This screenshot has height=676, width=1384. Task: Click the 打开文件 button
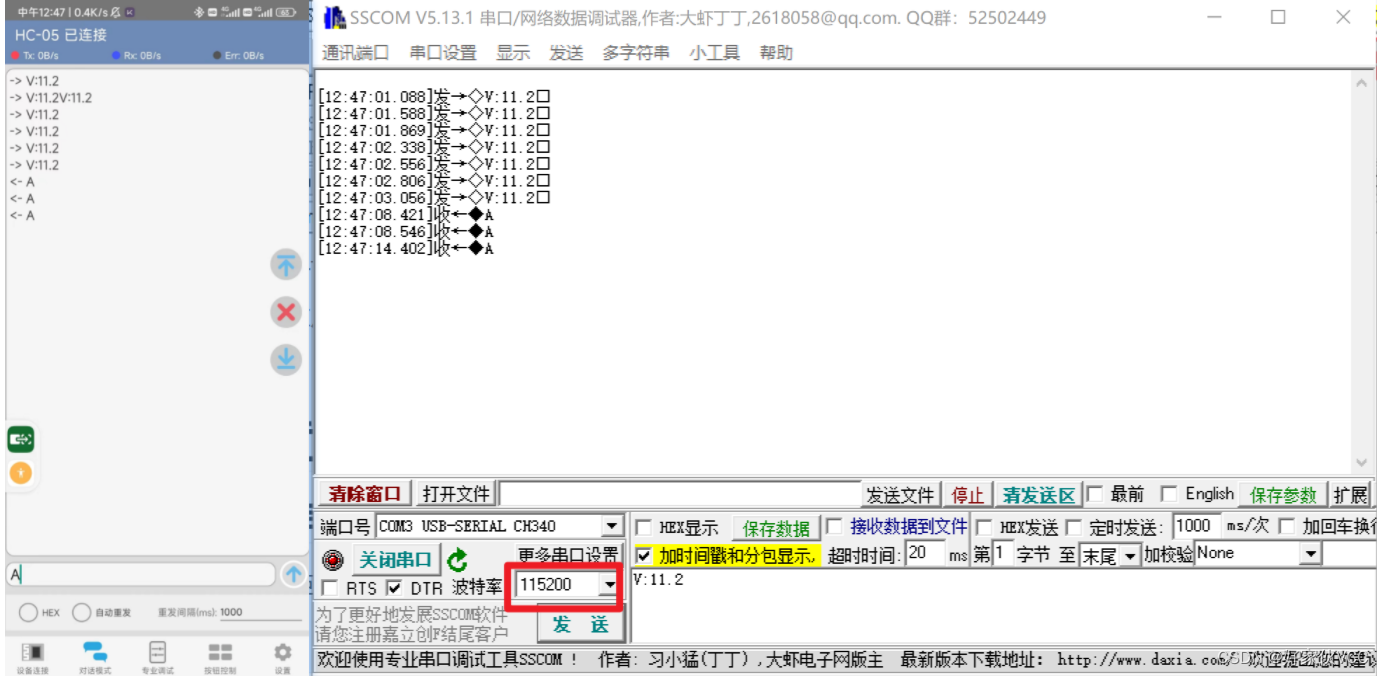click(456, 494)
